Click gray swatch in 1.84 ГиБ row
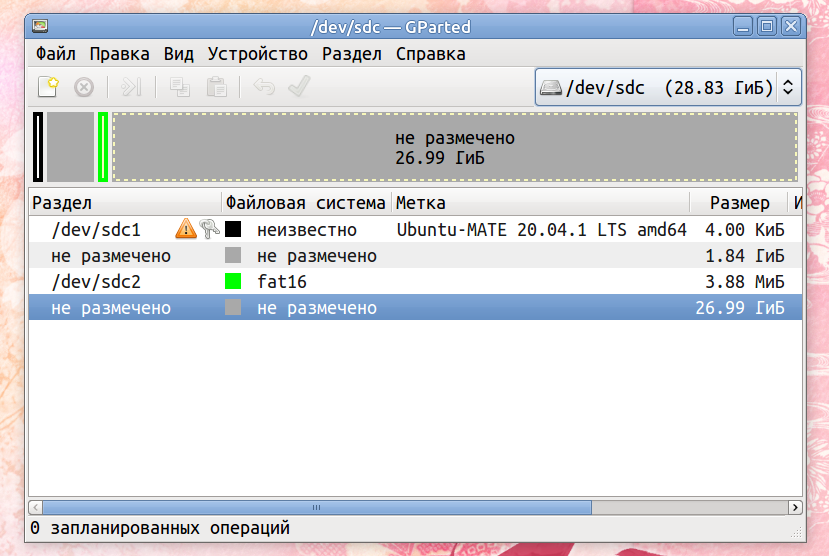829x556 pixels. [x=233, y=255]
